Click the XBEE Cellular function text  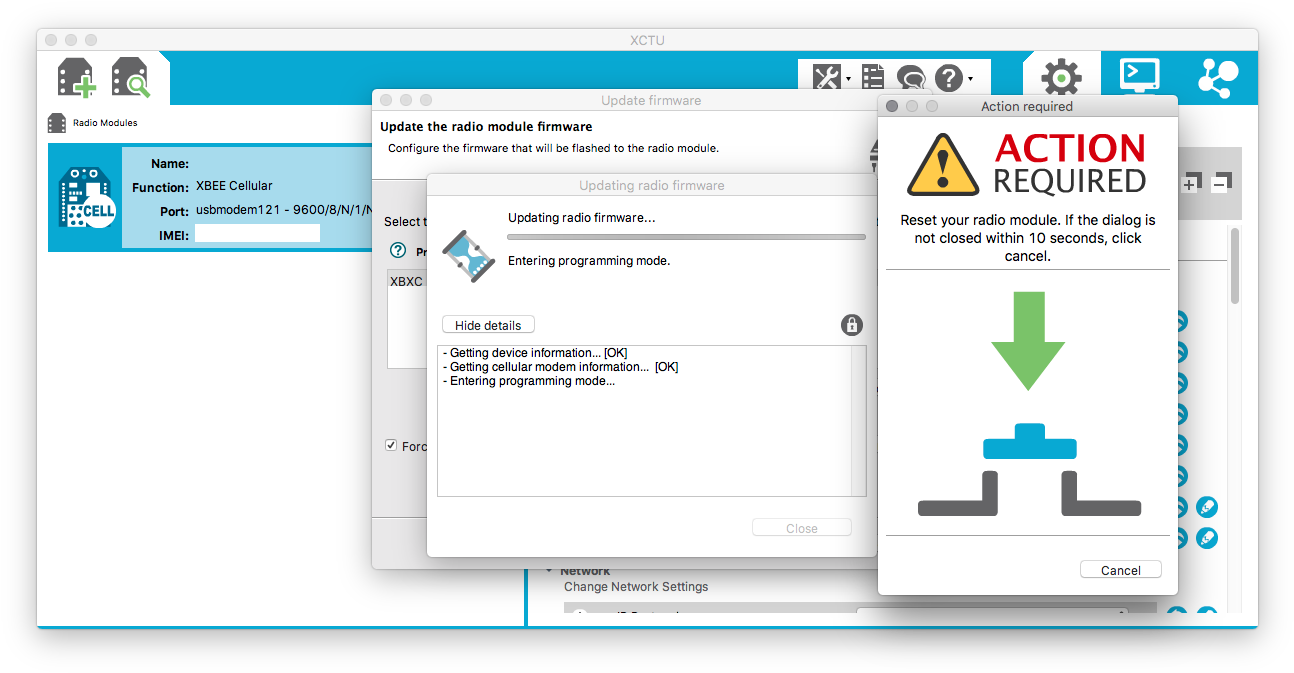(x=234, y=186)
